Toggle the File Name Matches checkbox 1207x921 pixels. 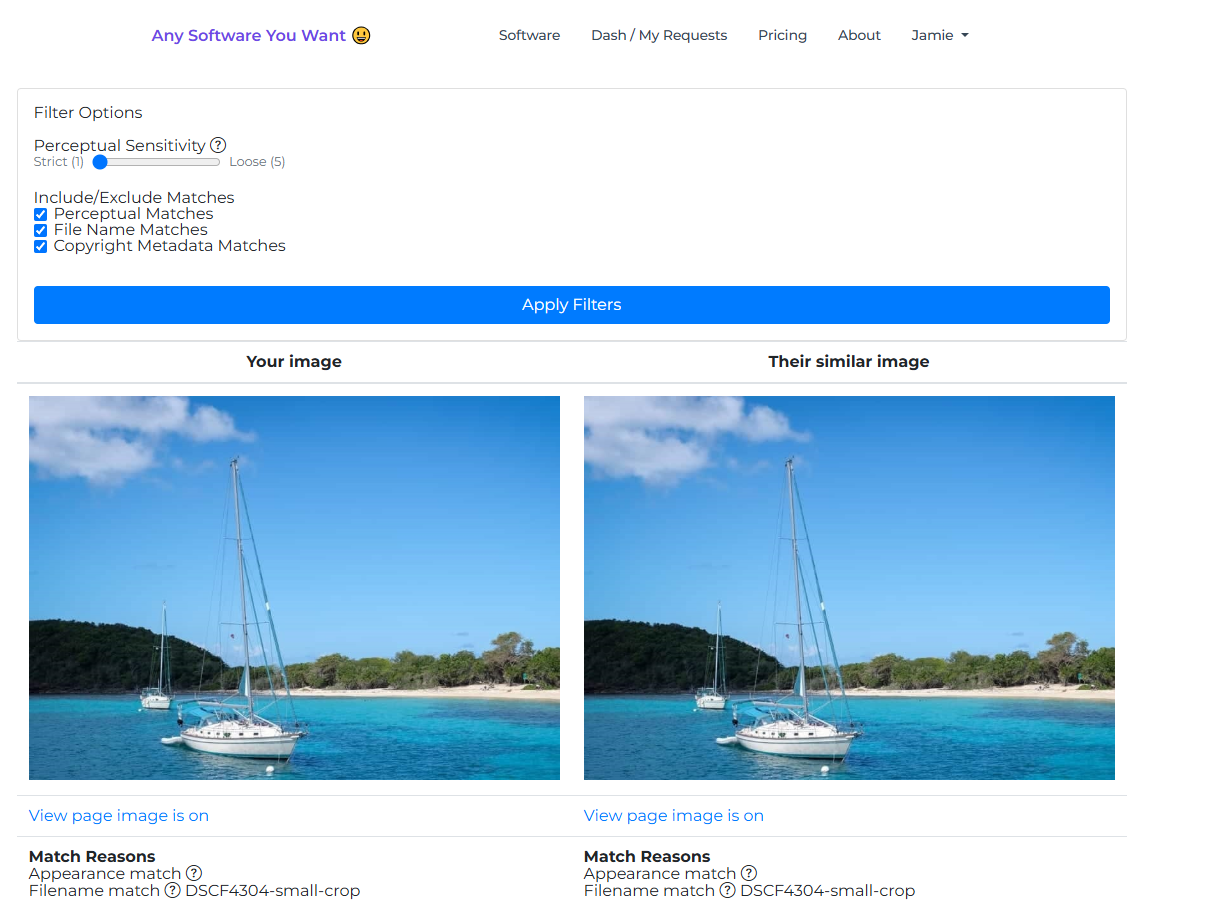click(41, 230)
